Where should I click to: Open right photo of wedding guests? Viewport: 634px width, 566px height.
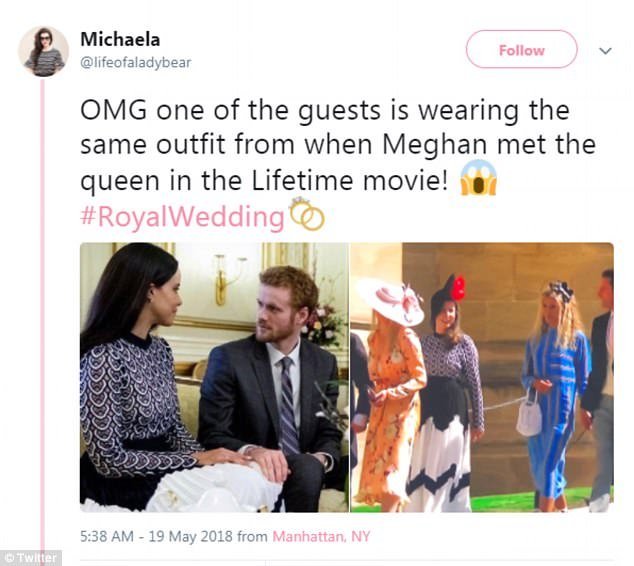click(481, 377)
